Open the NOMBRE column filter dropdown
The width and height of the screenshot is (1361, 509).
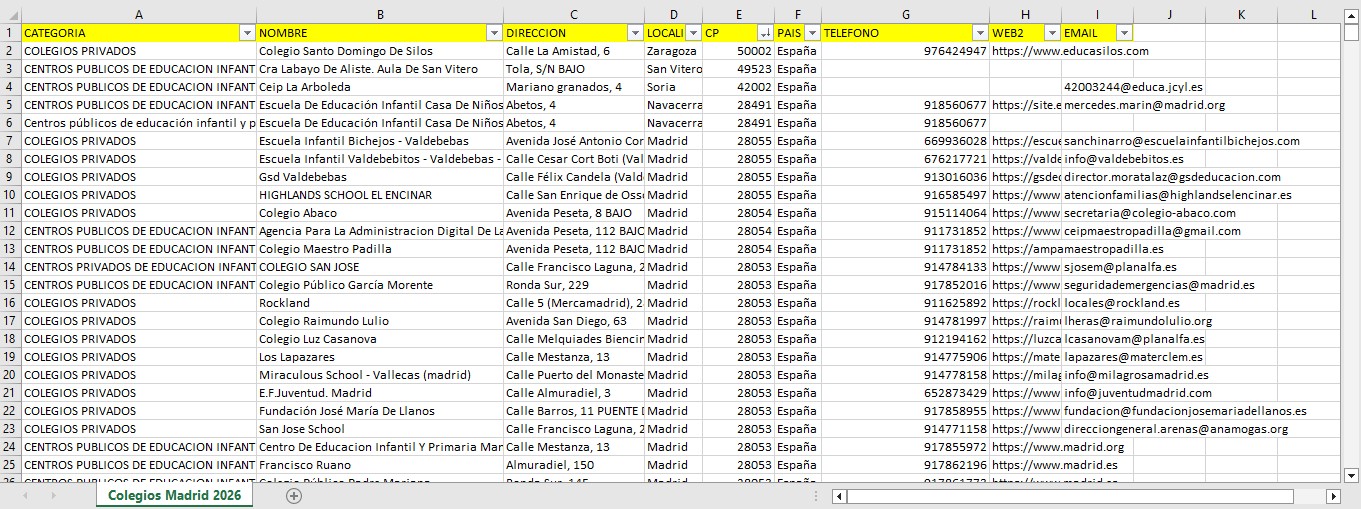(493, 33)
